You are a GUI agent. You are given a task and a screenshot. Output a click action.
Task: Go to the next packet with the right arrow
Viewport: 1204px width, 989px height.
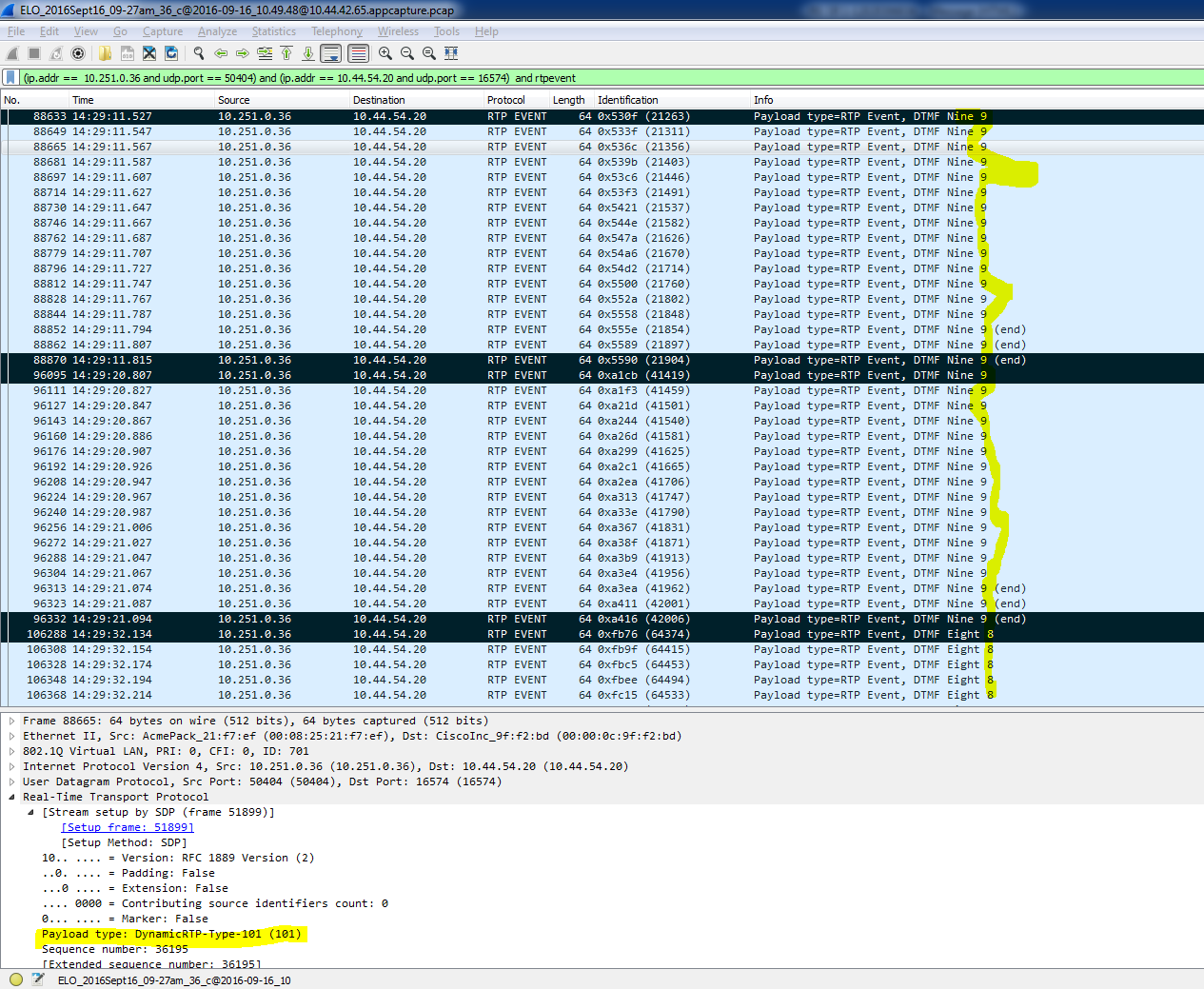tap(243, 53)
